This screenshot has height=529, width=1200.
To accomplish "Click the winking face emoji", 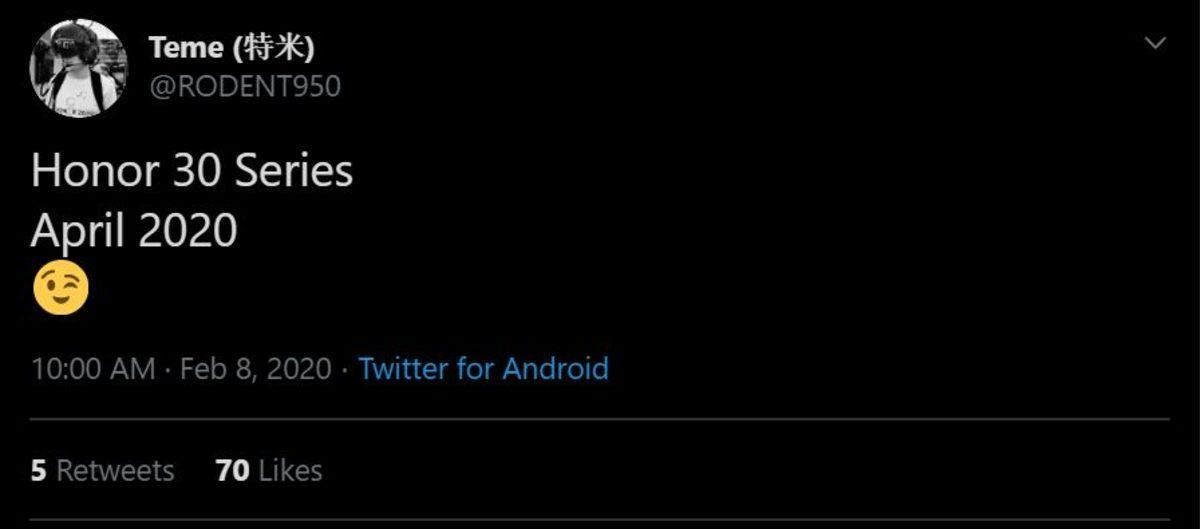I will (x=60, y=289).
